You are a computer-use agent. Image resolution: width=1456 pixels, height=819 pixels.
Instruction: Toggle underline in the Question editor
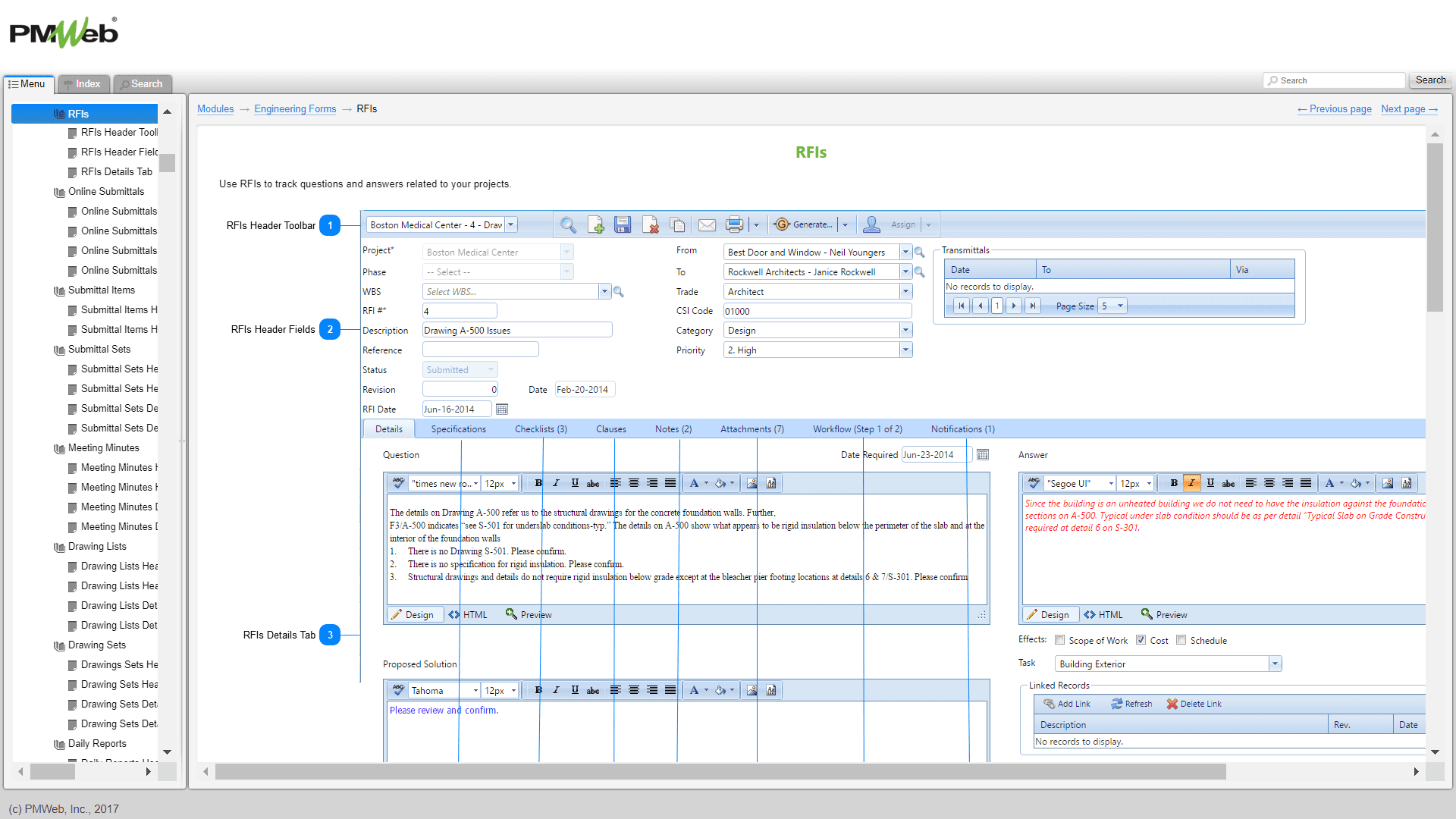[x=575, y=483]
